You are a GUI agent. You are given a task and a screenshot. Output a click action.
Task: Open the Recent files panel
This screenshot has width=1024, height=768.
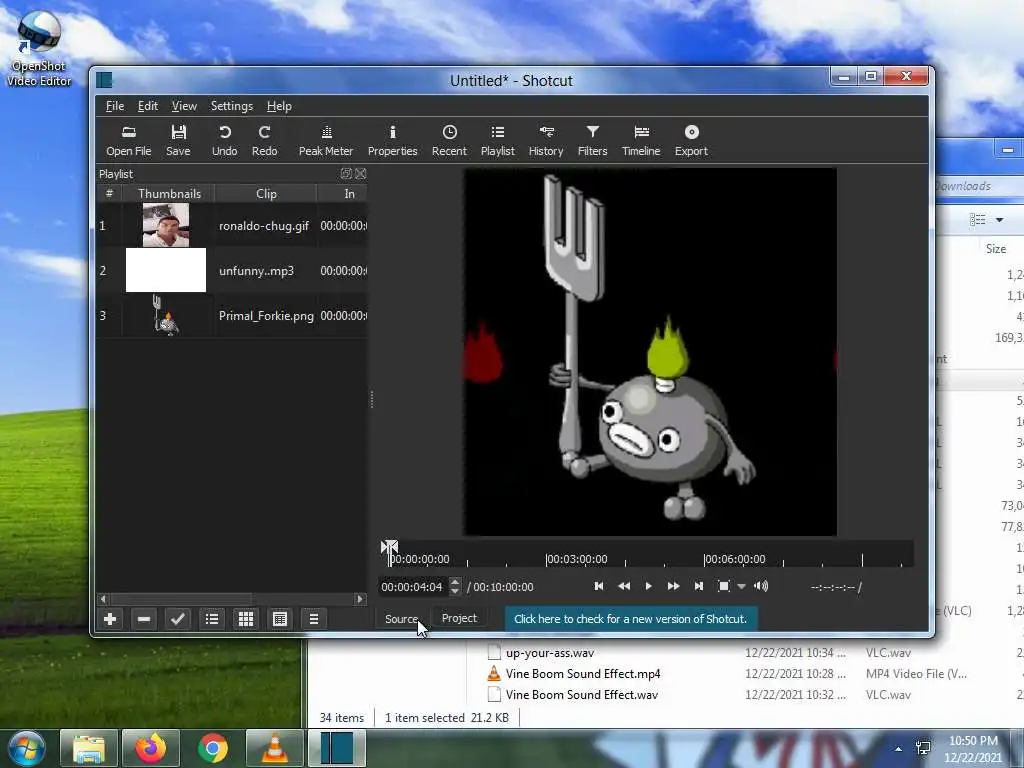coord(449,141)
